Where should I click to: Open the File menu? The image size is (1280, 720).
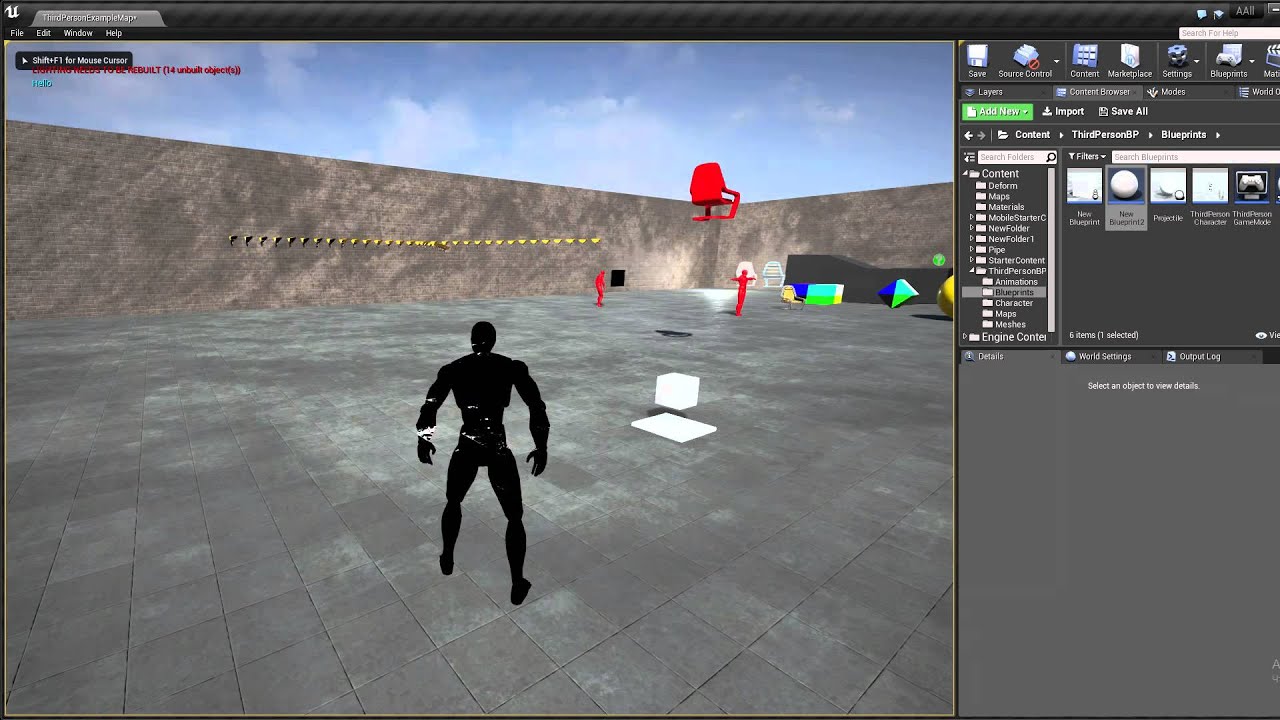click(17, 33)
